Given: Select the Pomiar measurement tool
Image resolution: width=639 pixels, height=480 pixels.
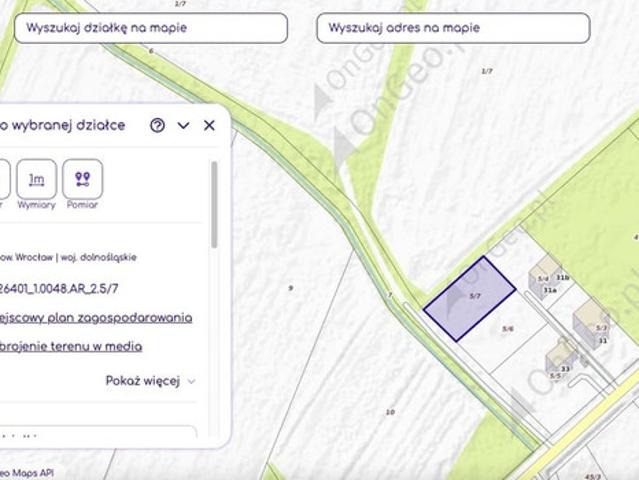Looking at the screenshot, I should coord(82,179).
